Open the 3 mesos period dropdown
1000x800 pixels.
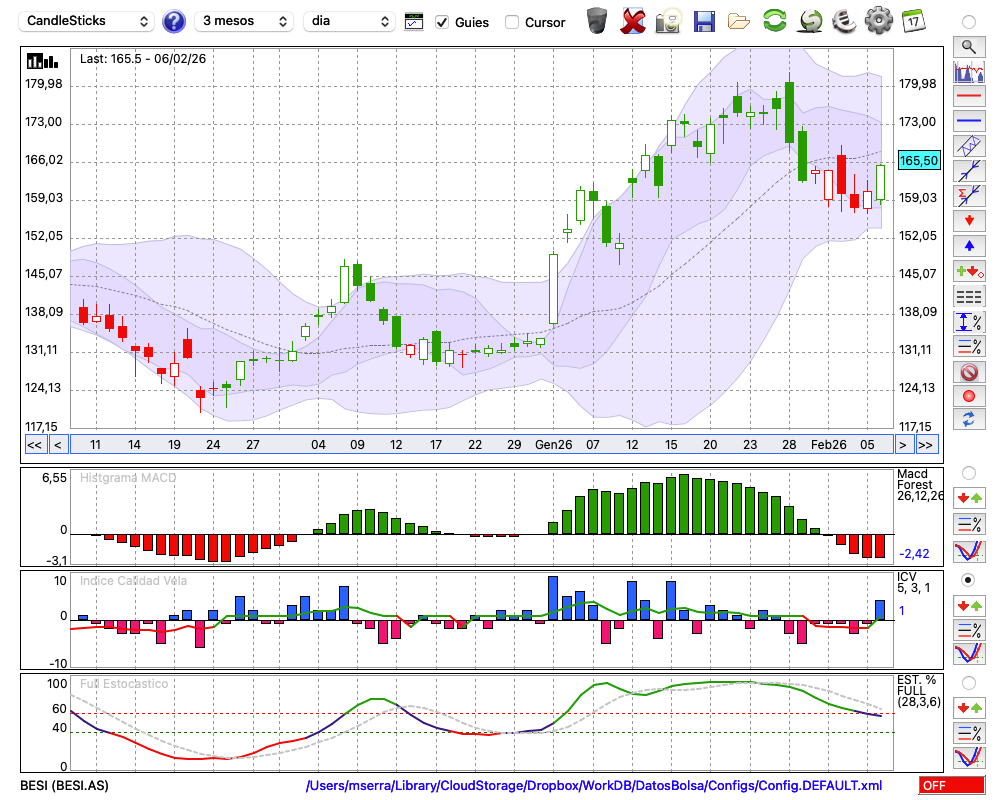coord(243,21)
